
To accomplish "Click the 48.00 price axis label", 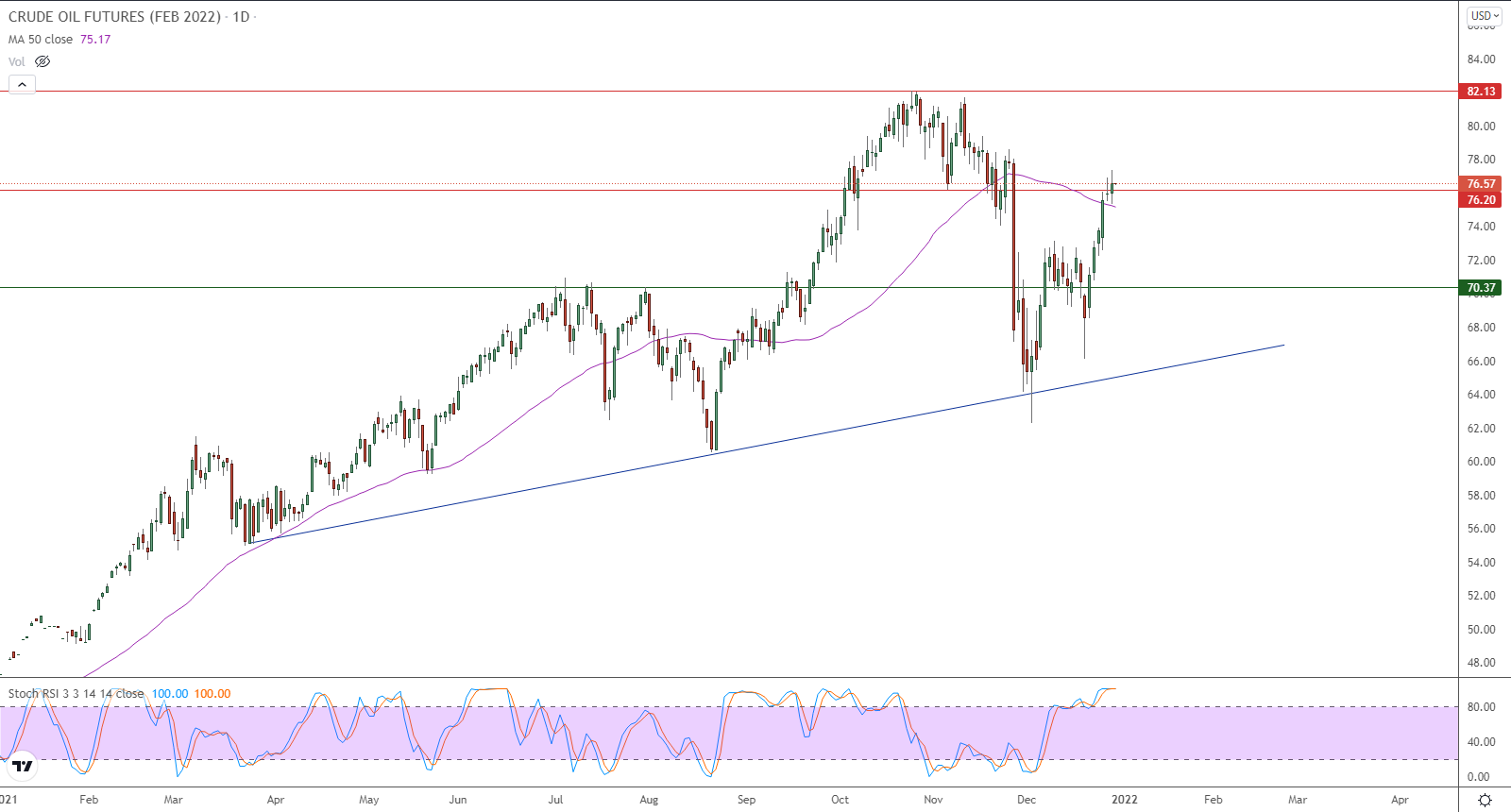I will point(1481,663).
